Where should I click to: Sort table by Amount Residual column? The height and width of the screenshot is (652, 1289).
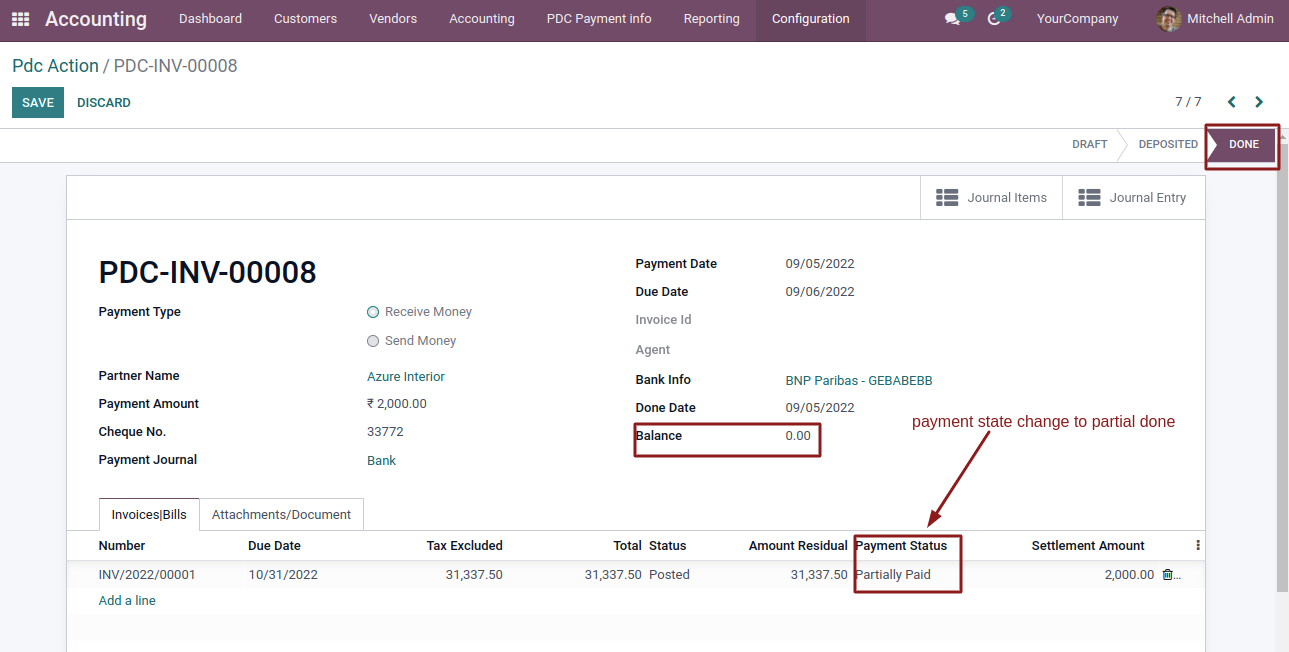(x=798, y=546)
